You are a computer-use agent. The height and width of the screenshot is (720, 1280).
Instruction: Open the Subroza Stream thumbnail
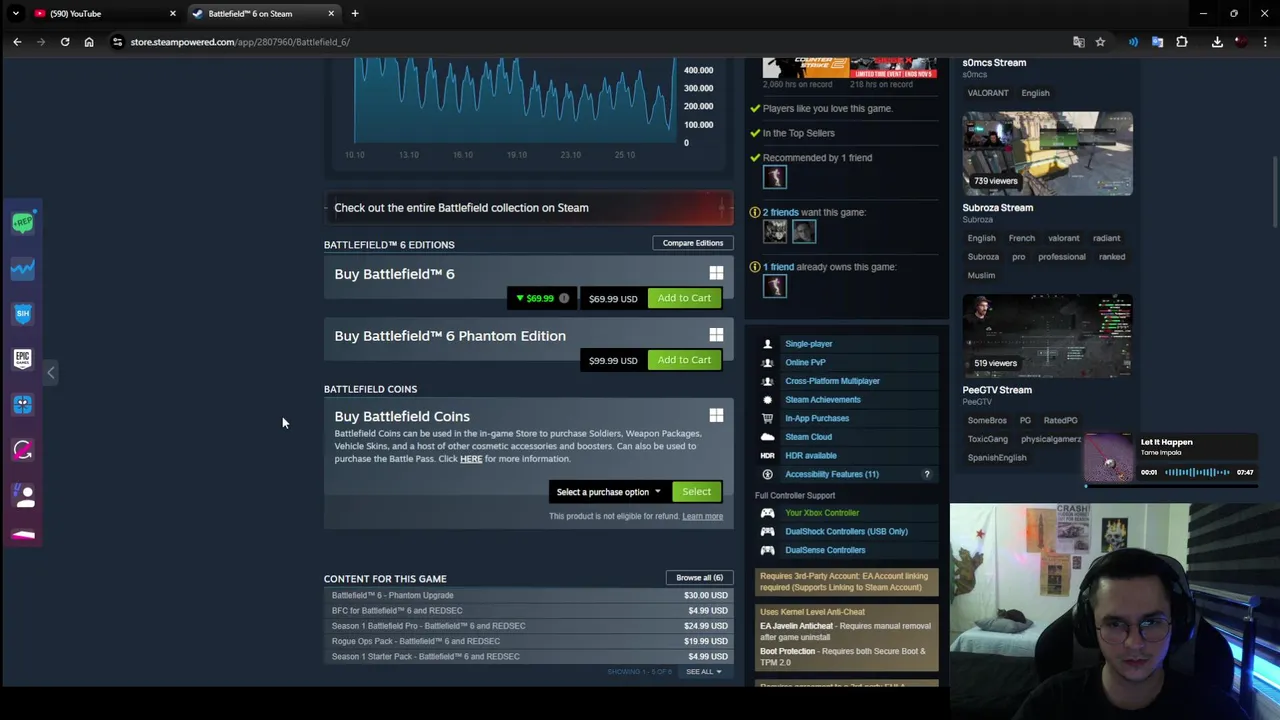pyautogui.click(x=1047, y=153)
